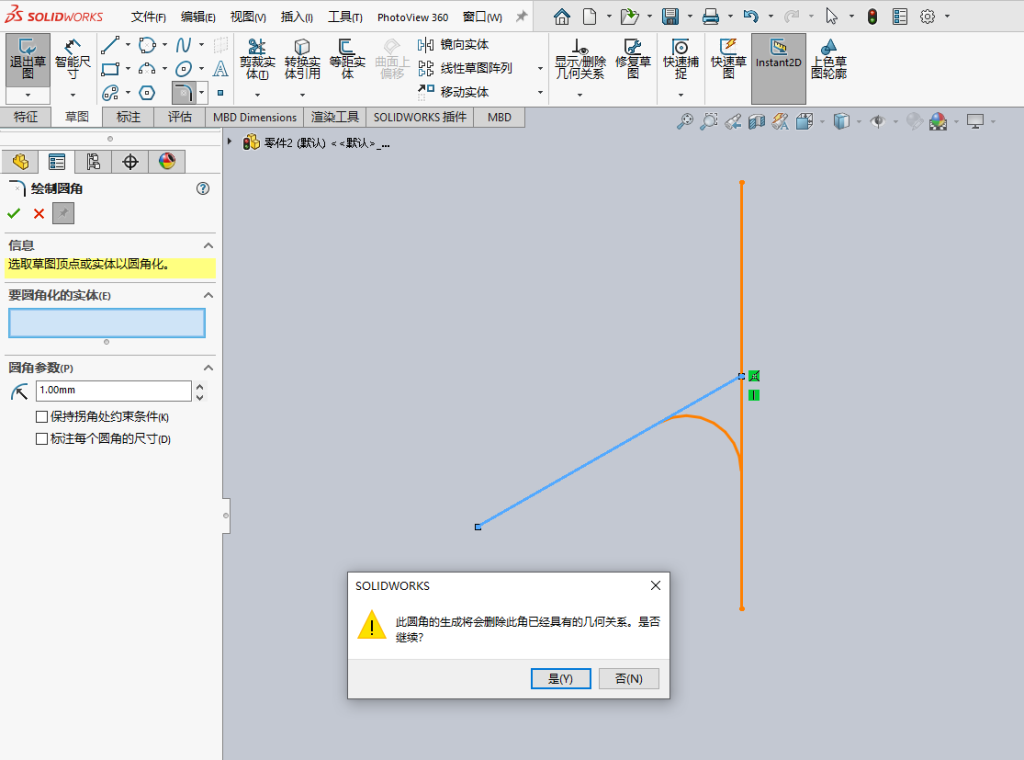Screen dimensions: 1024x760
Task: Click the fillet radius 1.00mm input field
Action: click(114, 390)
